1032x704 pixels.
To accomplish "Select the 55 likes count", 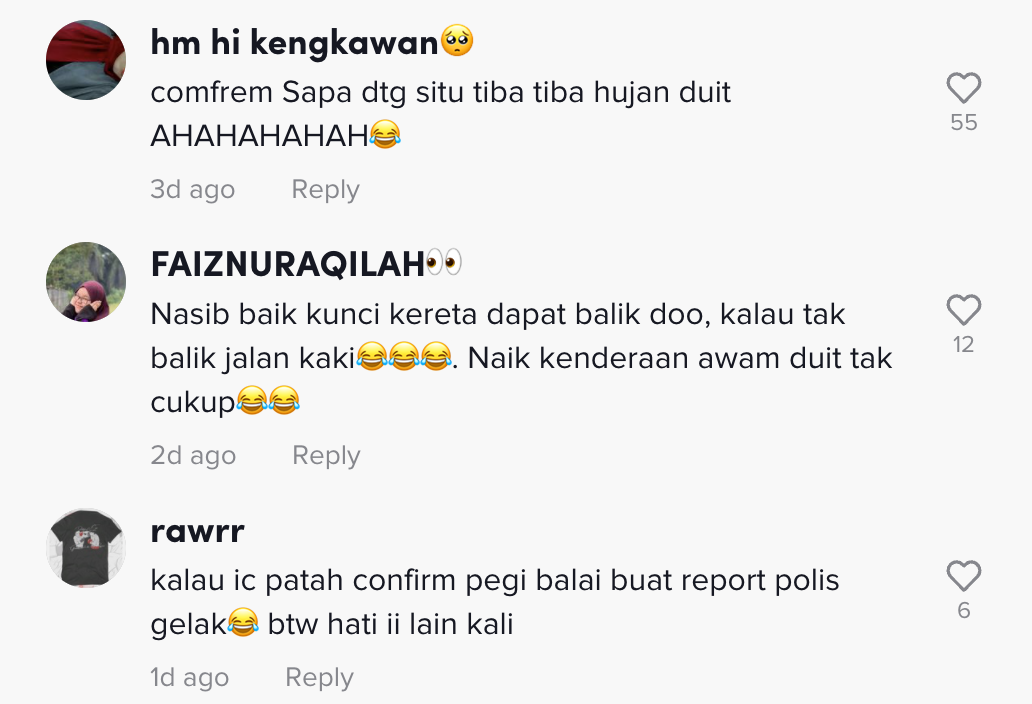I will point(964,122).
